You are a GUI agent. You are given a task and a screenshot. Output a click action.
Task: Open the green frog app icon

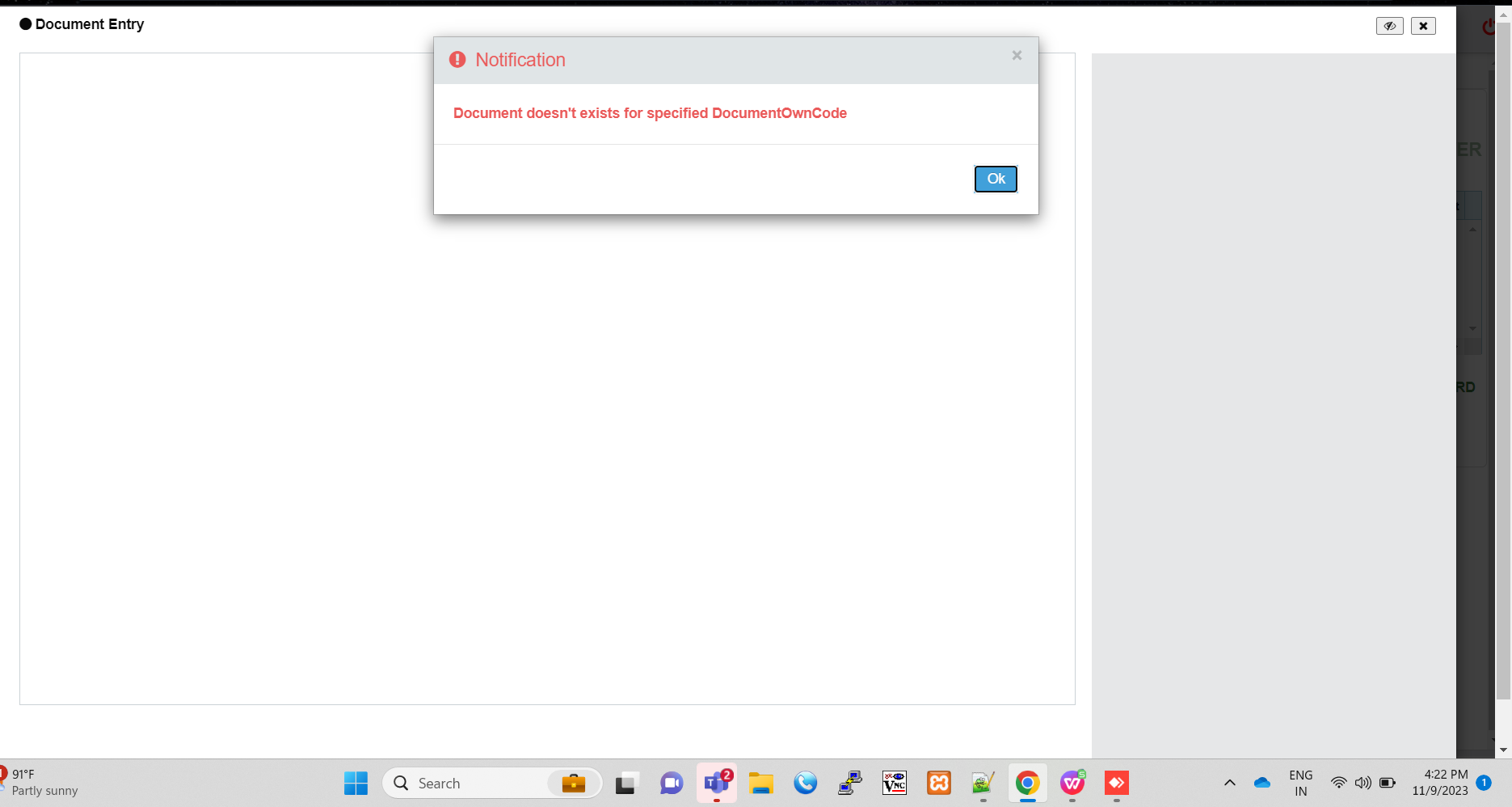[983, 783]
